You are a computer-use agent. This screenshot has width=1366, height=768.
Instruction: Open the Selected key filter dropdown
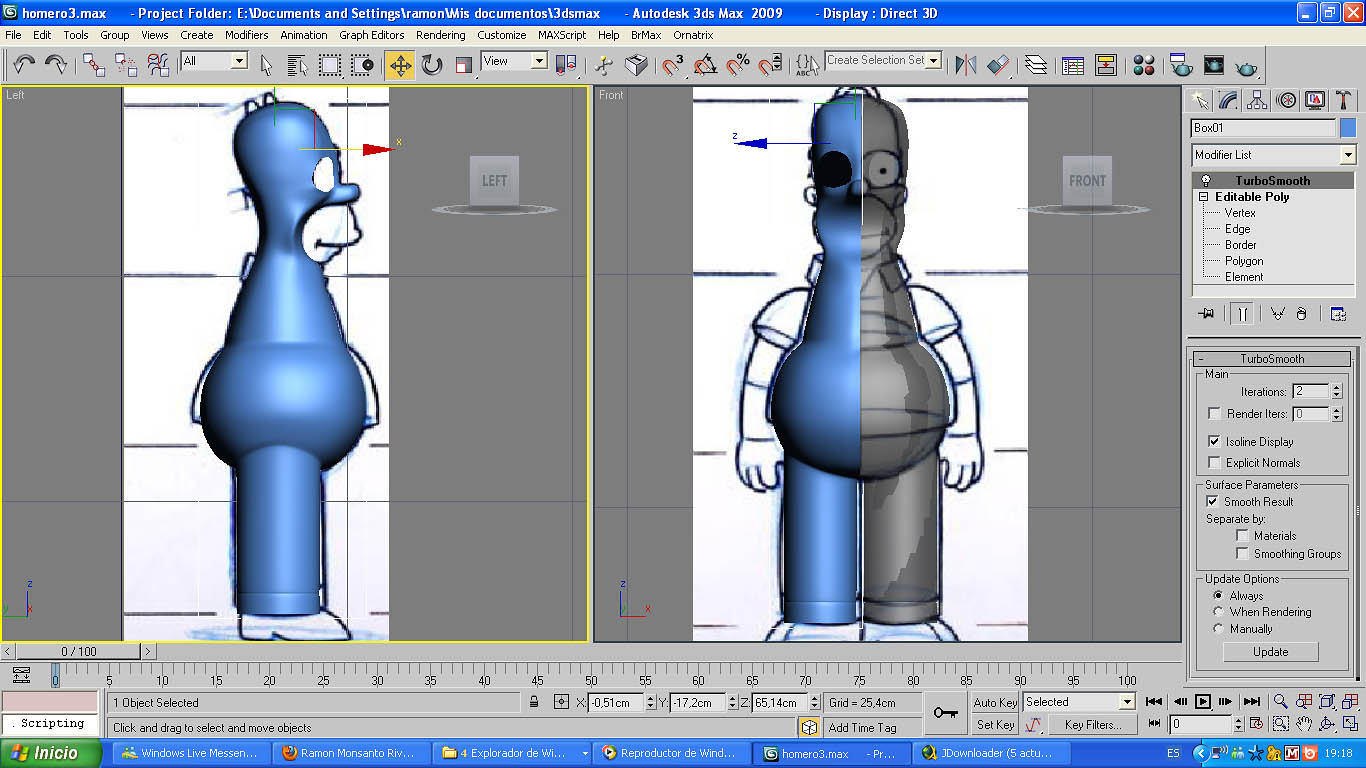(x=1127, y=702)
